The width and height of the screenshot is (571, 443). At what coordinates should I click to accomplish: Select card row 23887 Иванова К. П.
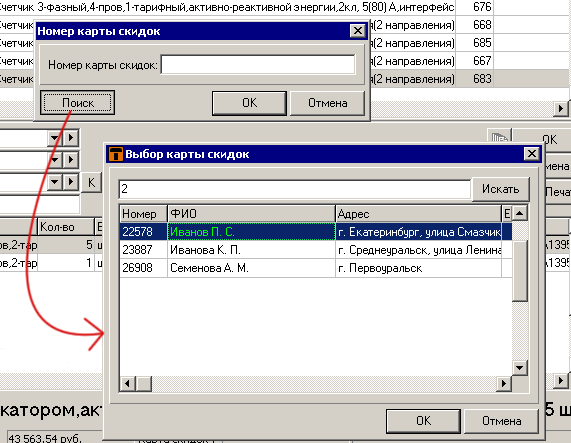tap(315, 250)
